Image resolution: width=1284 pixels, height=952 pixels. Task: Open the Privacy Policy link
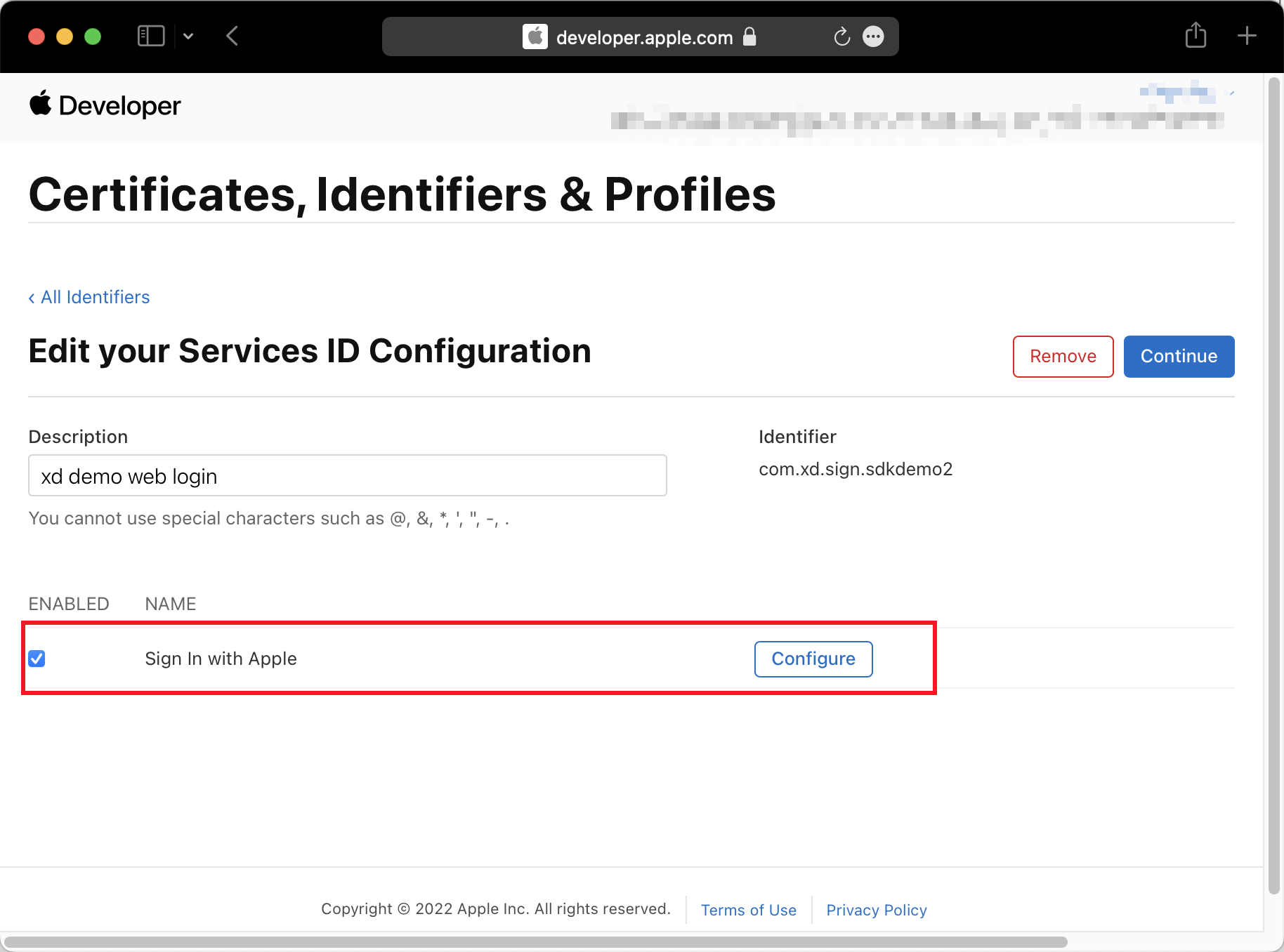pos(877,910)
